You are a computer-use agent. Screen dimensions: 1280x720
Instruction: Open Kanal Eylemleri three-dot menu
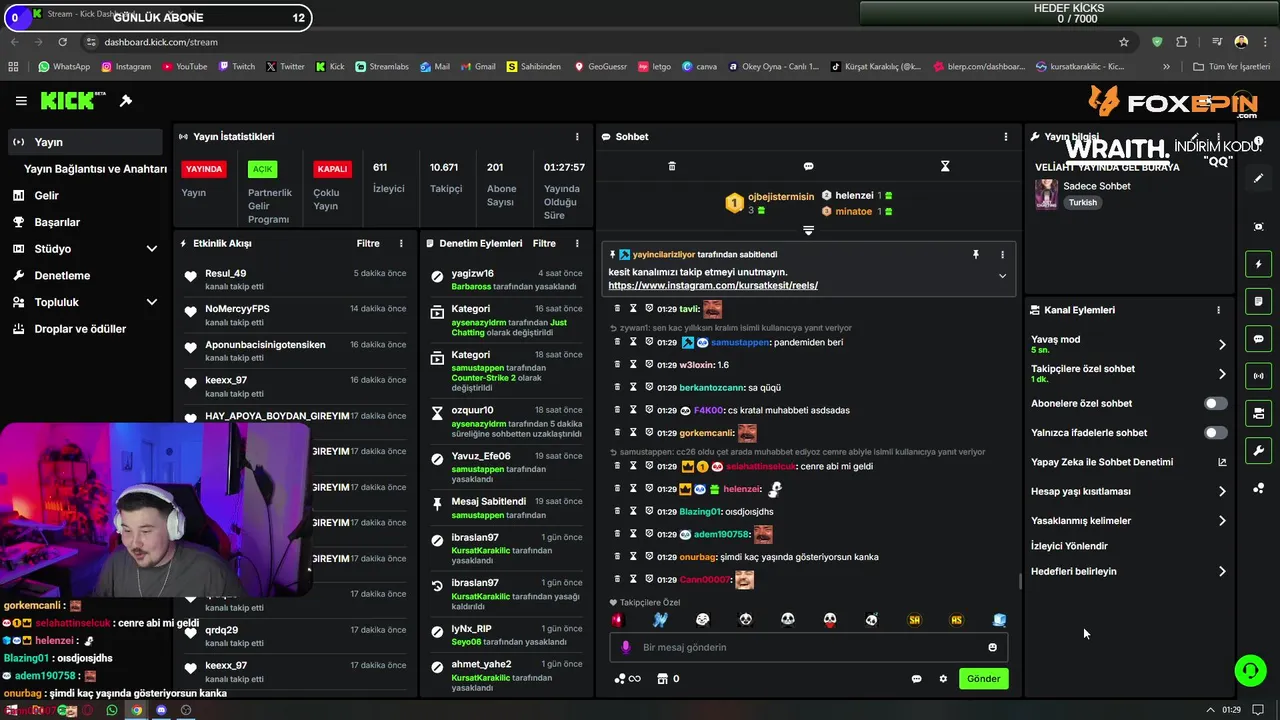point(1218,310)
